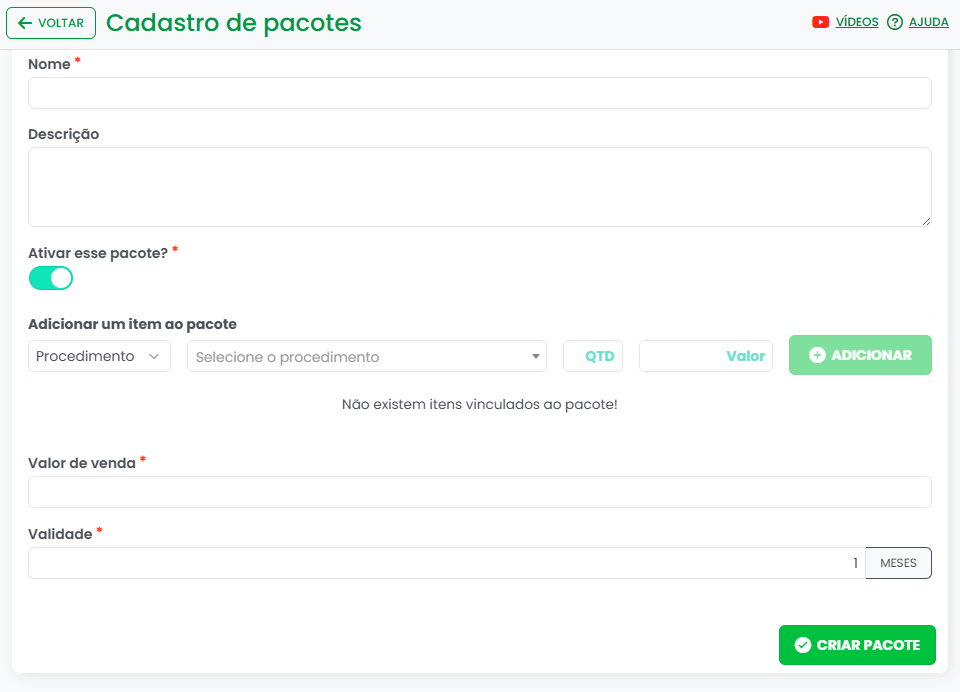This screenshot has width=960, height=692.
Task: Click the YouTube videos icon
Action: (820, 22)
